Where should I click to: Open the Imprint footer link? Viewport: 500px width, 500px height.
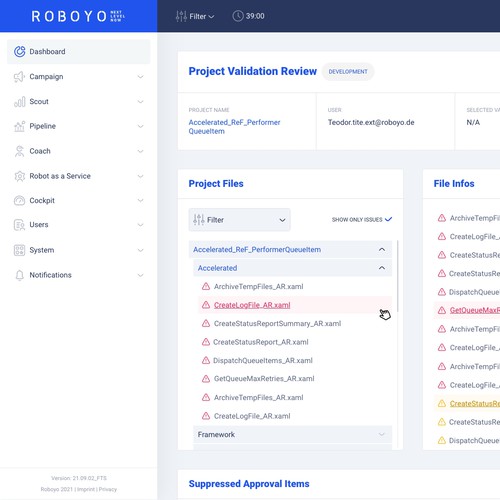point(87,489)
